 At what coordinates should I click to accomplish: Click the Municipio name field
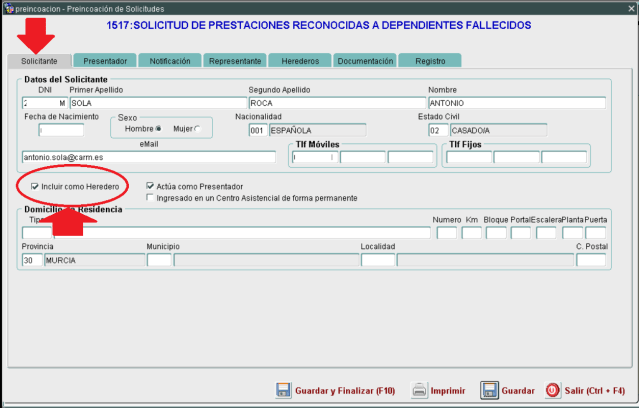coord(267,260)
